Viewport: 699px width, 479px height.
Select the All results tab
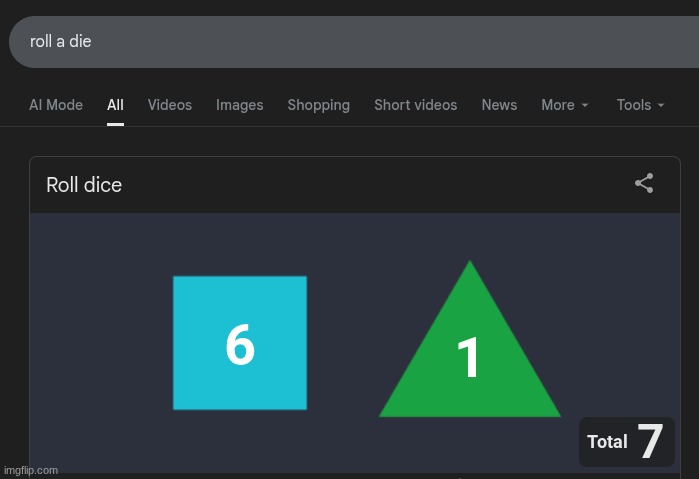pyautogui.click(x=116, y=105)
